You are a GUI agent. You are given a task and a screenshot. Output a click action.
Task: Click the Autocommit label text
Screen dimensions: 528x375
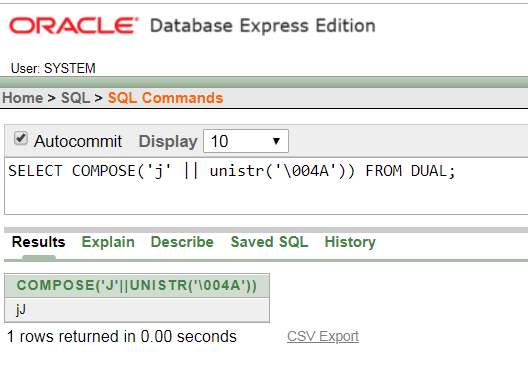78,141
